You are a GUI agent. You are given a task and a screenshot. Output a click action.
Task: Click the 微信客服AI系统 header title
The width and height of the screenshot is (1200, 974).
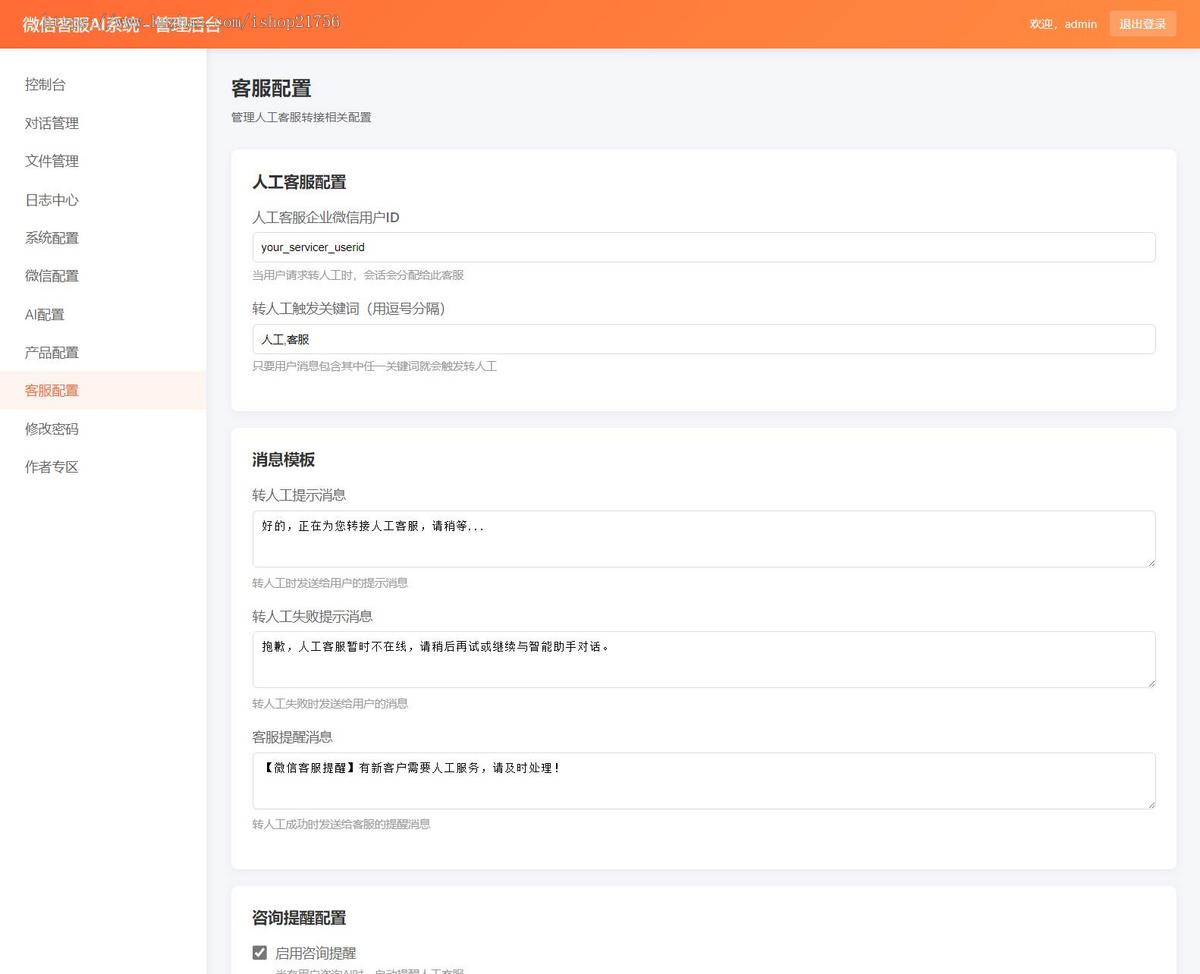point(122,24)
